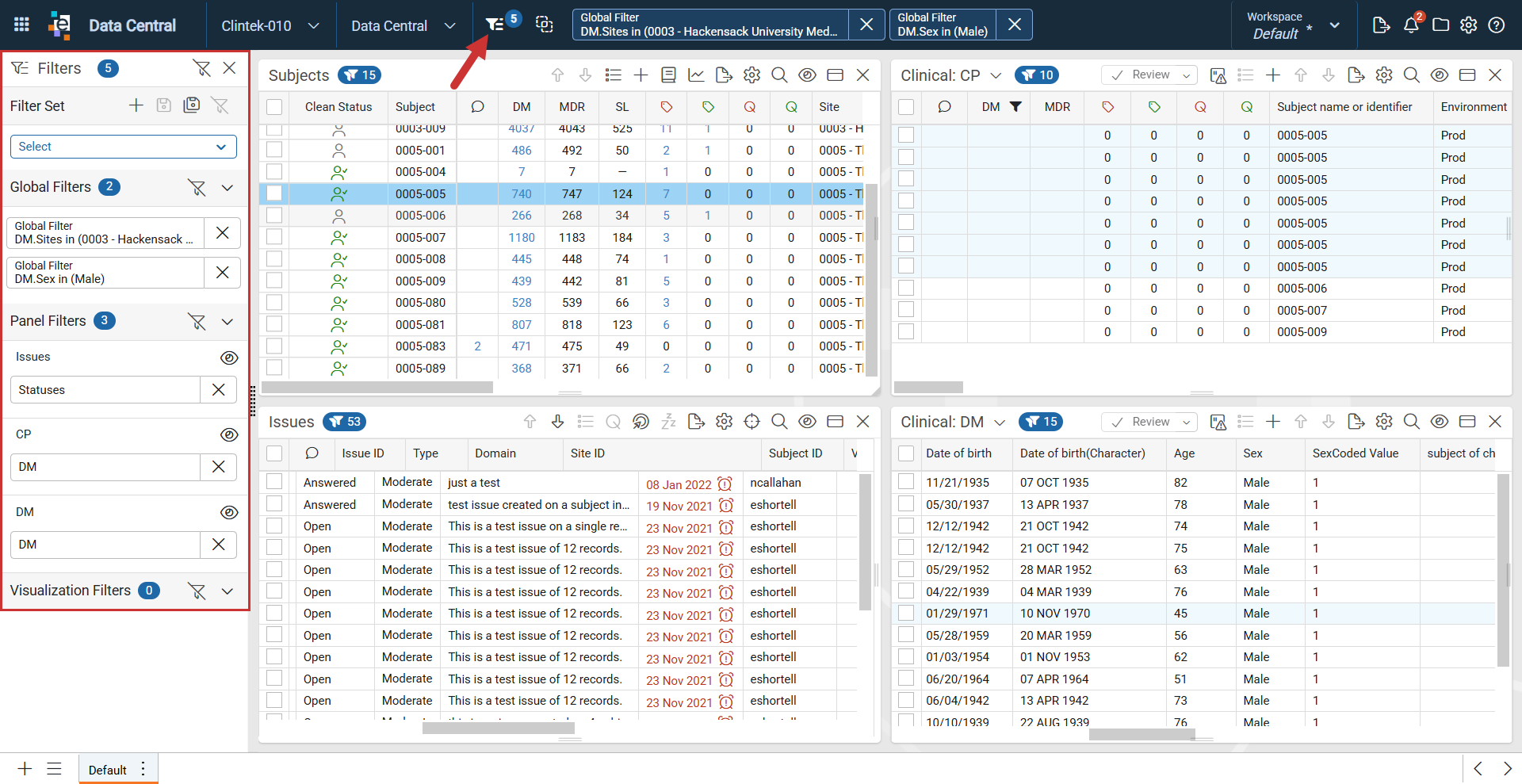Screen dimensions: 1522x784
Task: Add new workspace sheet at bottom
Action: point(25,769)
